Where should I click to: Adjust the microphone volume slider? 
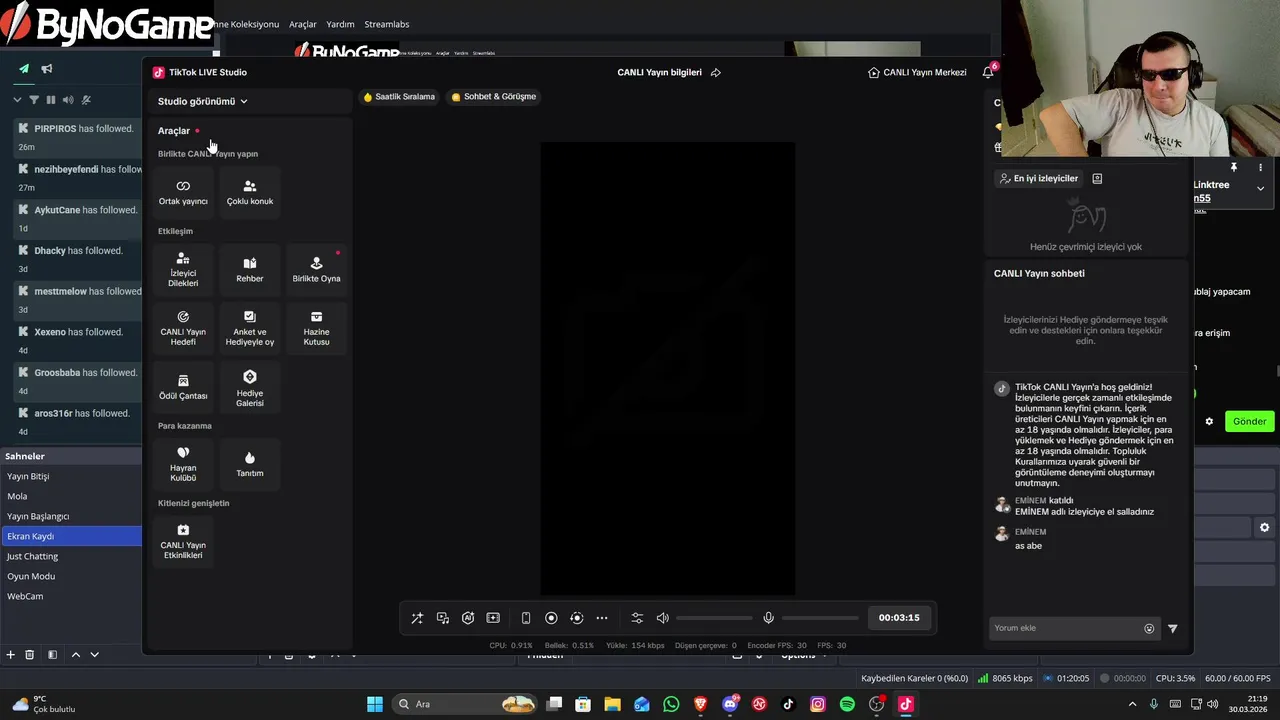coord(820,618)
